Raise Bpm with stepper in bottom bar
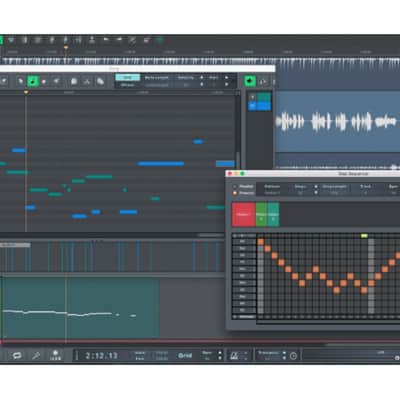Screen dimensions: 400x400 [220, 353]
